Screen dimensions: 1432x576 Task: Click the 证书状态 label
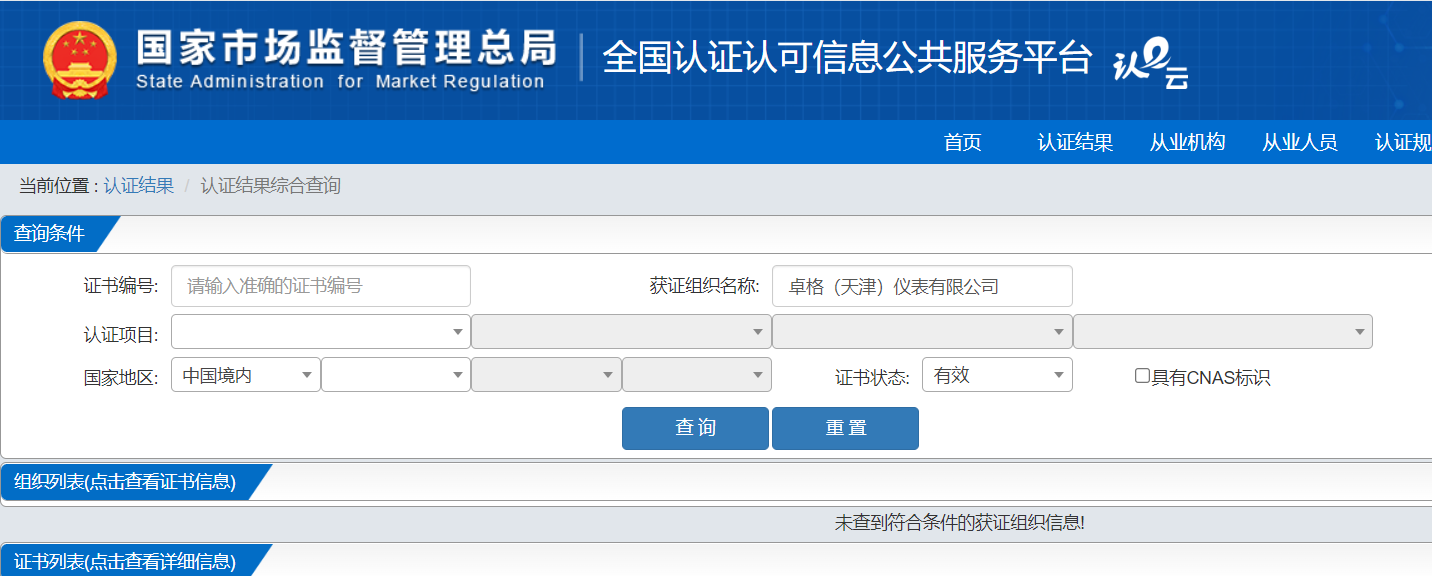(x=872, y=377)
